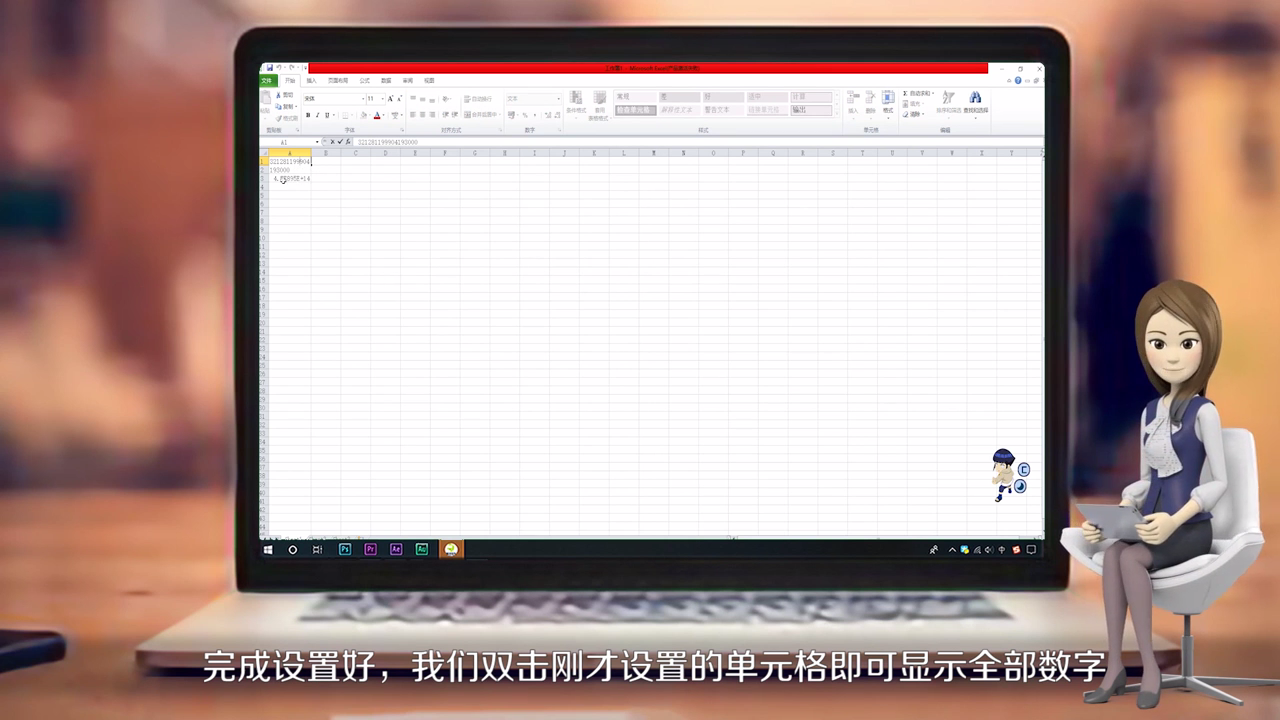Switch to the Page Layout tab

338,81
